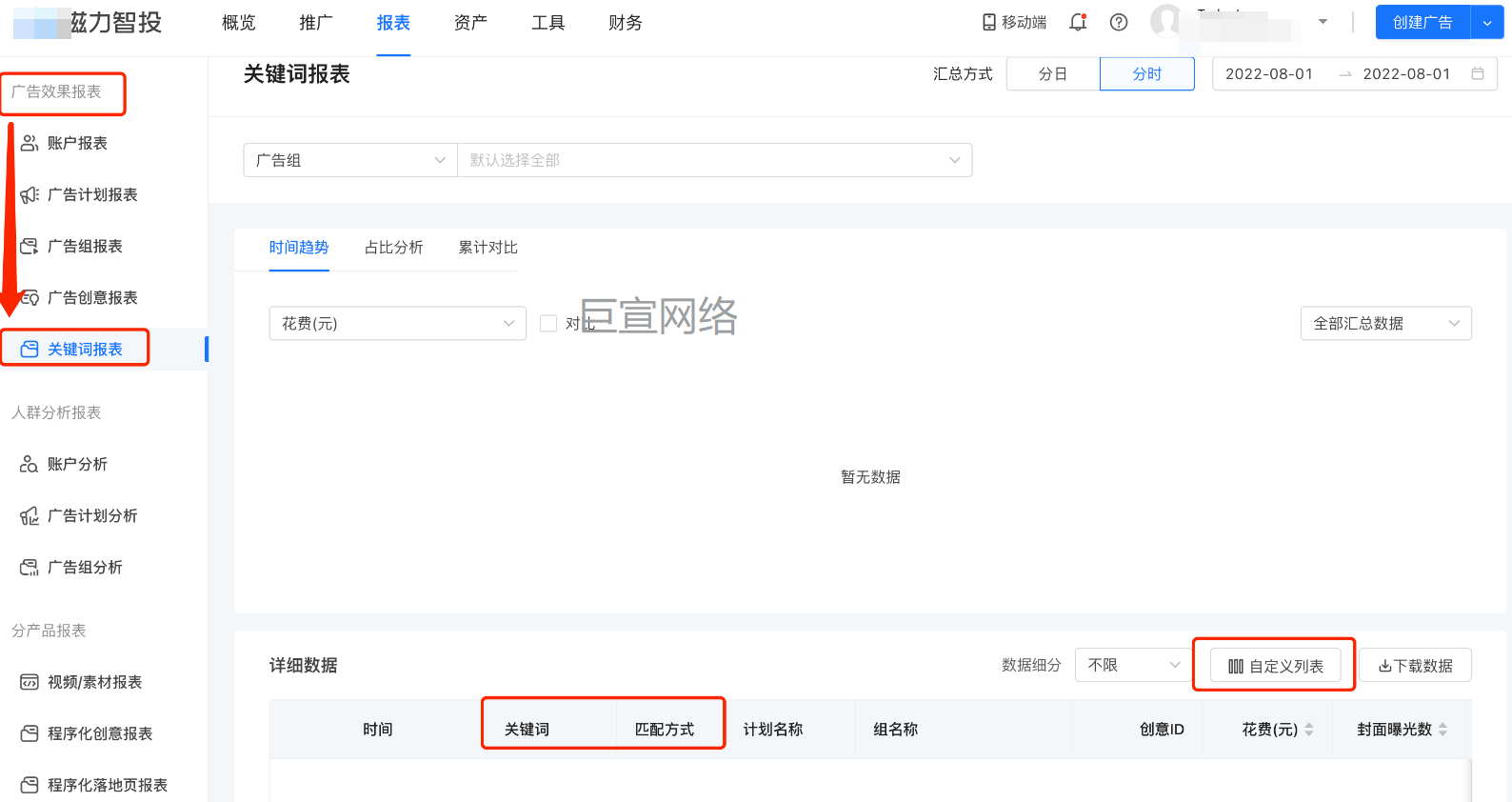
Task: Switch to the 累计对比 tab
Action: tap(488, 248)
